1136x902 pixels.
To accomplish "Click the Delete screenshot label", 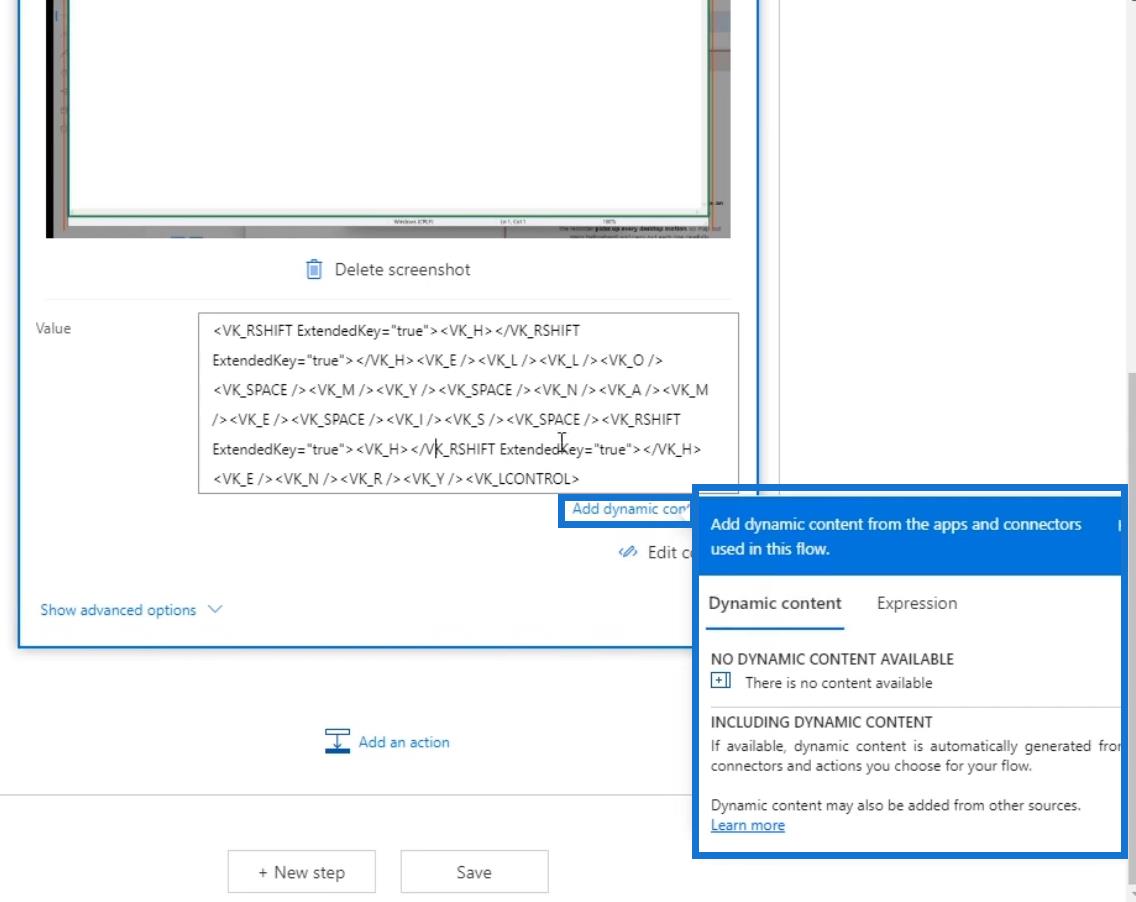I will (x=402, y=270).
